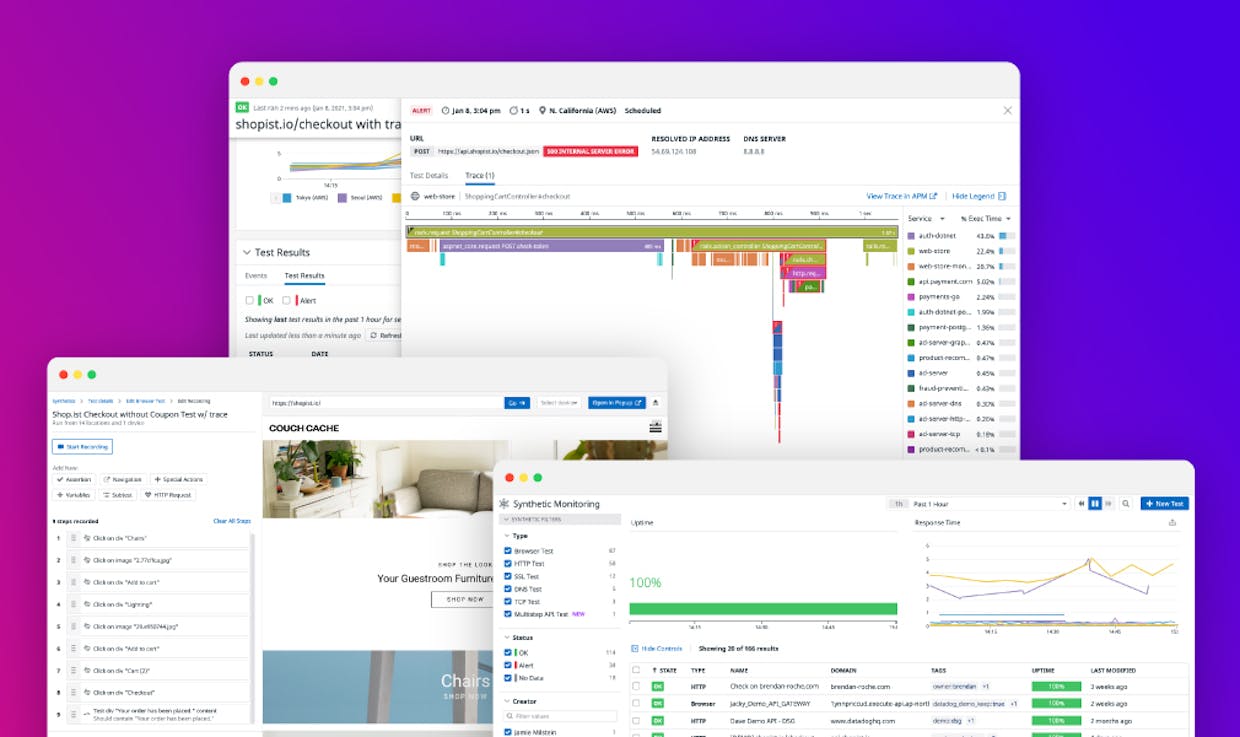This screenshot has width=1240, height=737.
Task: Open the Couch Cache hamburger menu icon
Action: tap(655, 428)
